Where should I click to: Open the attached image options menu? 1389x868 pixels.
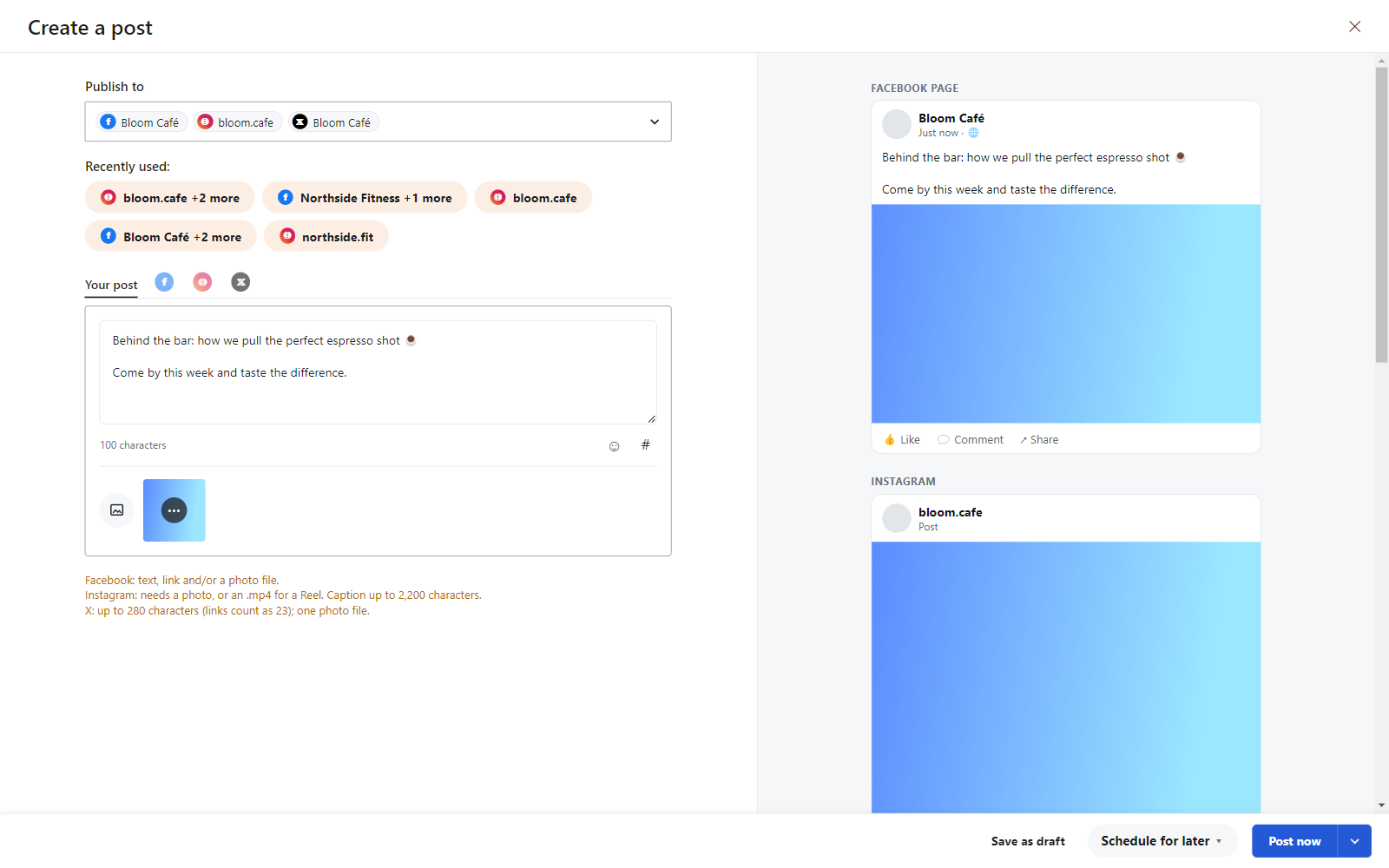point(174,510)
